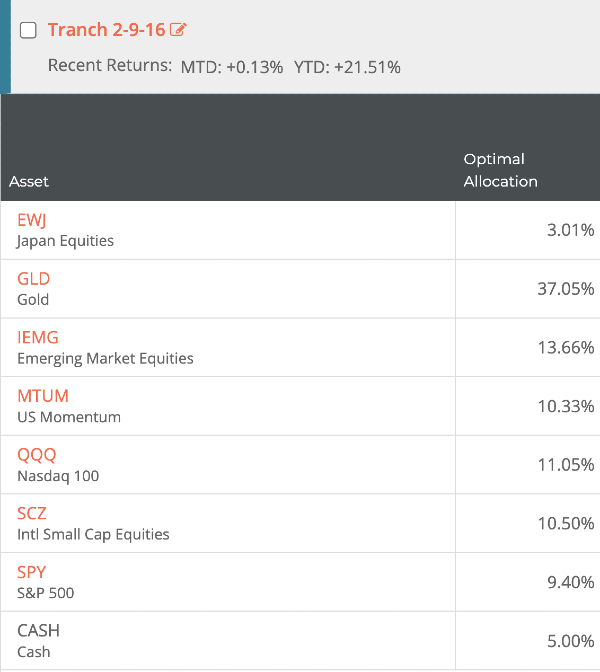Click the Nasdaq 100 description text
The image size is (600, 672).
58,475
